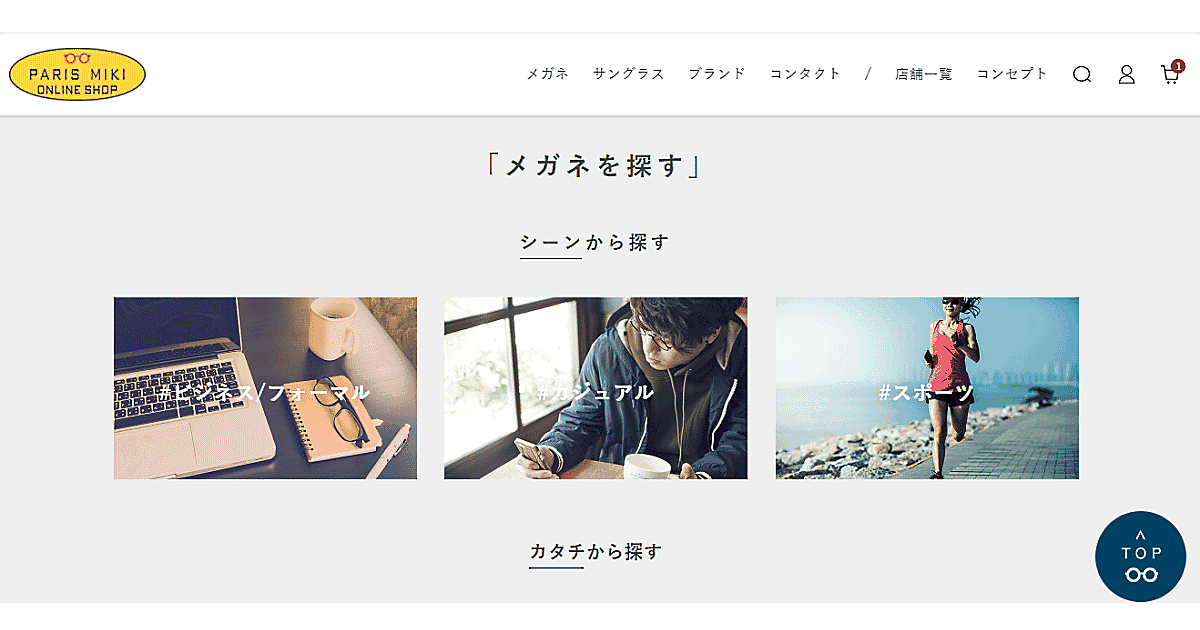Click the red cart item count badge
The height and width of the screenshot is (630, 1200).
[1178, 65]
